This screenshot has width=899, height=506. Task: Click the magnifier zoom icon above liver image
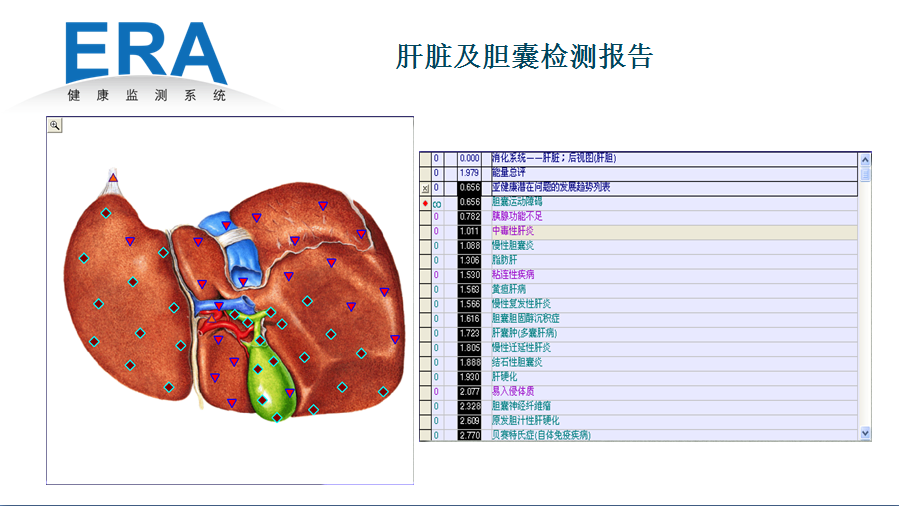(x=55, y=125)
